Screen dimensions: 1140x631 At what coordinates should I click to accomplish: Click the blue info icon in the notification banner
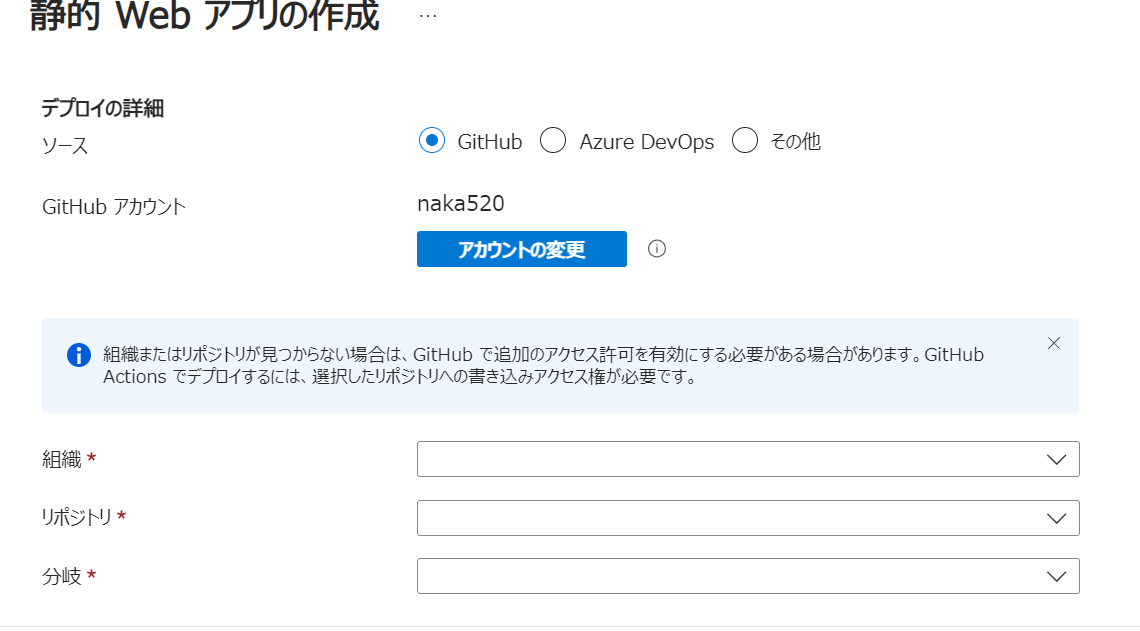tap(78, 355)
